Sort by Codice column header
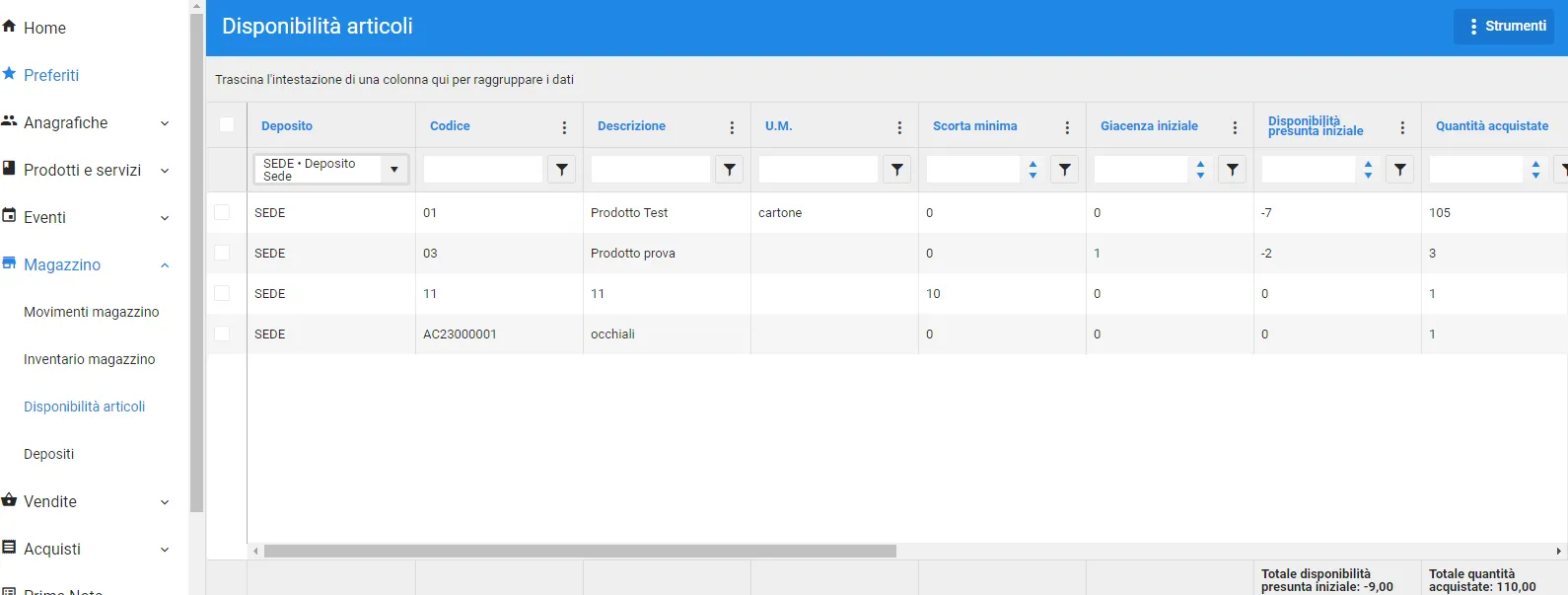Viewport: 1568px width, 595px height. click(450, 126)
